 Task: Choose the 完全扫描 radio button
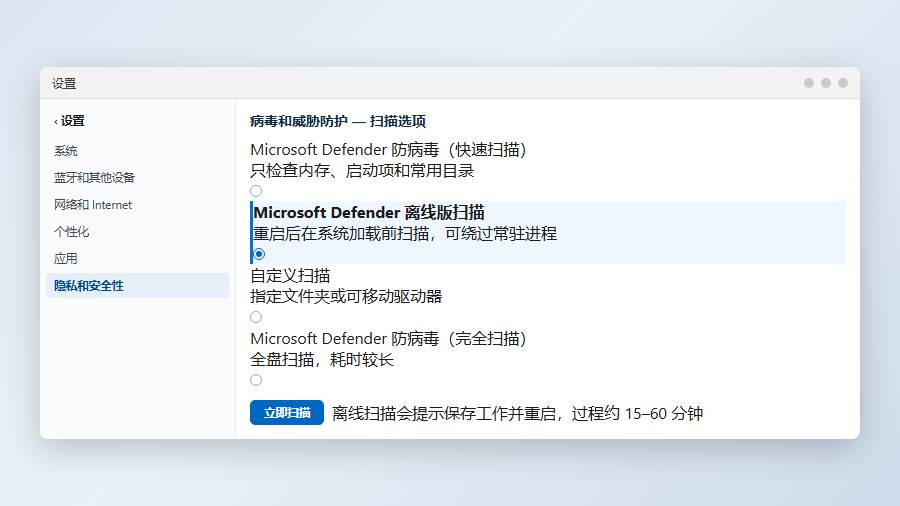pos(256,380)
